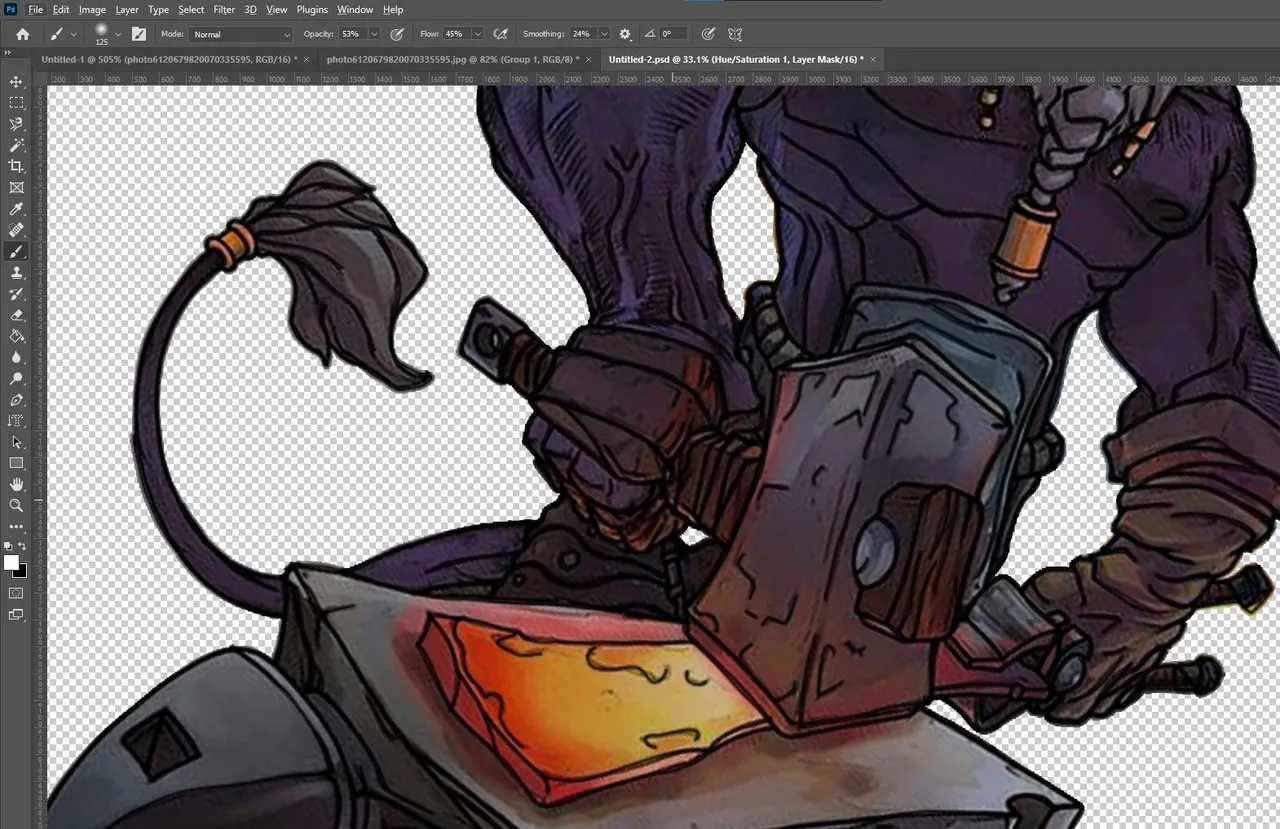1280x829 pixels.
Task: Enable airbrush-style build-up effects
Action: [501, 34]
